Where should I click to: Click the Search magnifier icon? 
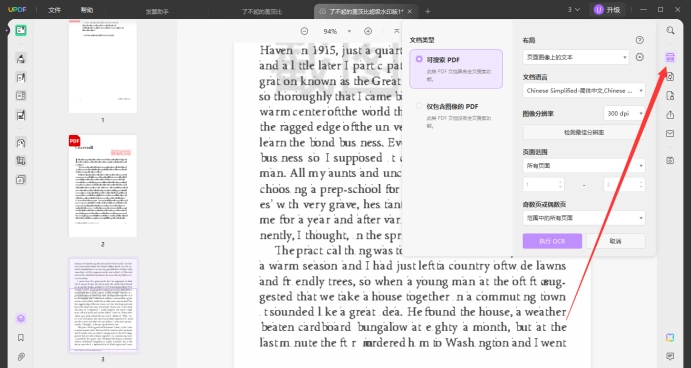tap(670, 30)
